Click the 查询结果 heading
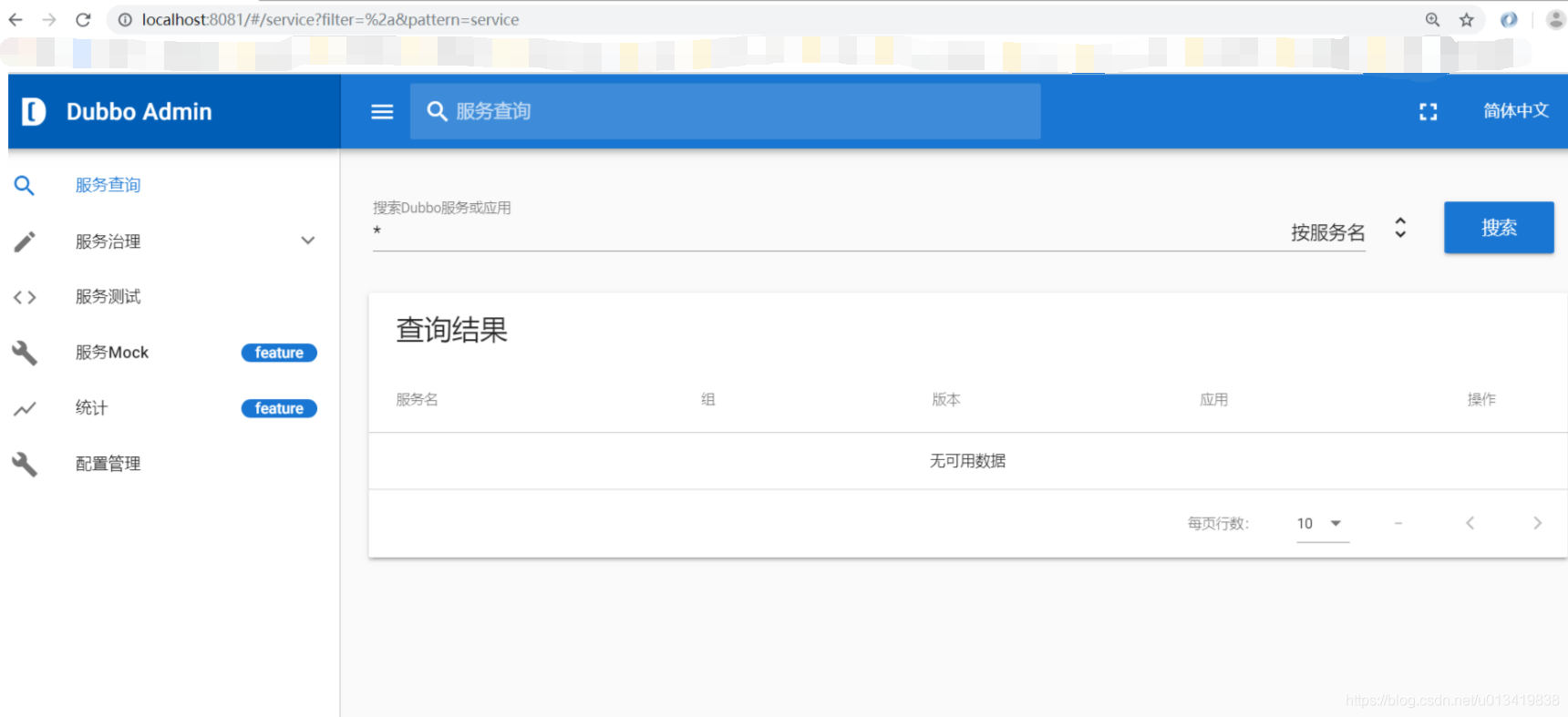Viewport: 1568px width, 717px height. pyautogui.click(x=451, y=330)
